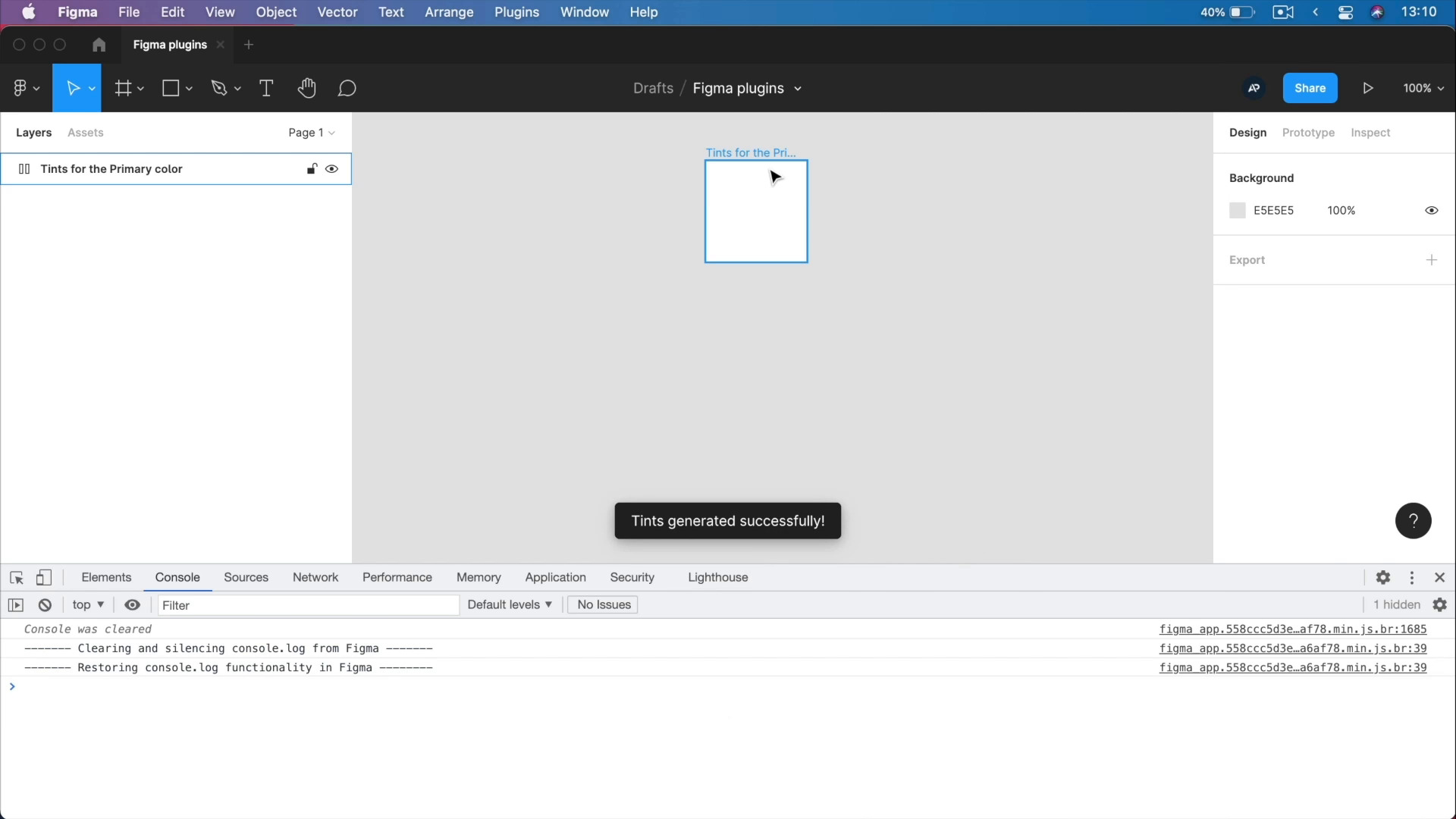Switch to the Prototype tab

click(1307, 133)
